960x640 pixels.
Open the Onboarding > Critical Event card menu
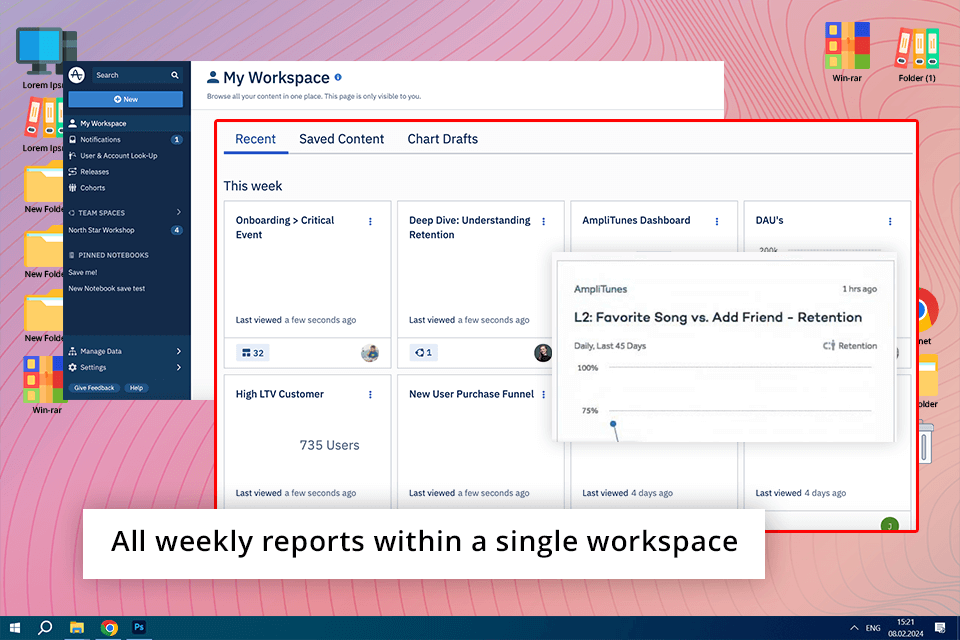tap(370, 221)
